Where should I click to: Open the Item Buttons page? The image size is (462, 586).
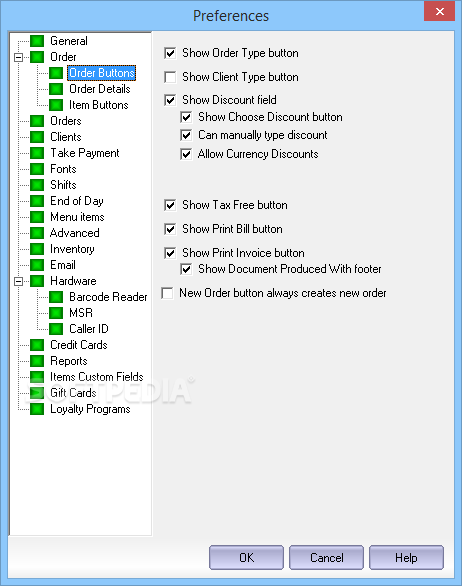point(99,105)
